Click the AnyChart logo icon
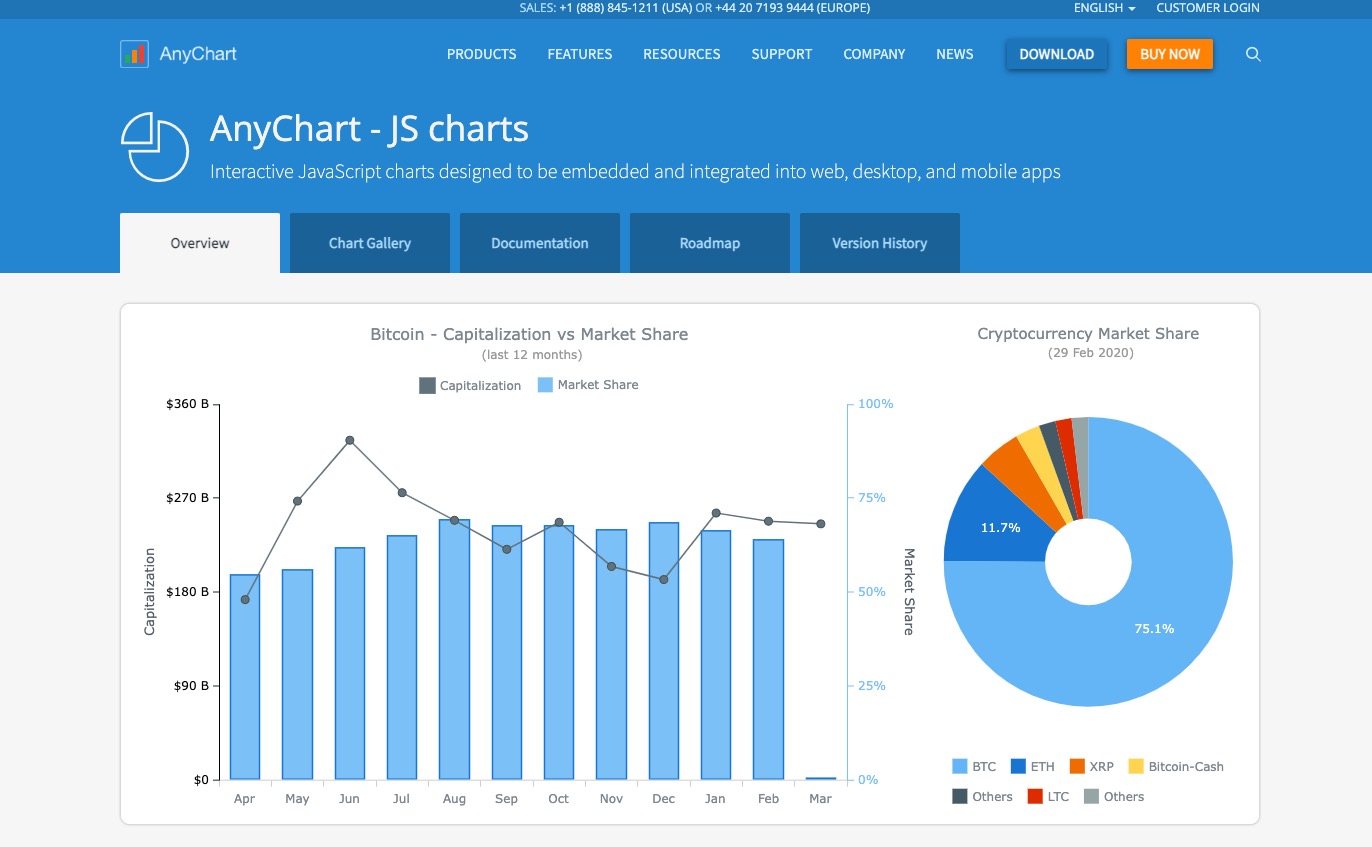The height and width of the screenshot is (847, 1372). [x=134, y=54]
